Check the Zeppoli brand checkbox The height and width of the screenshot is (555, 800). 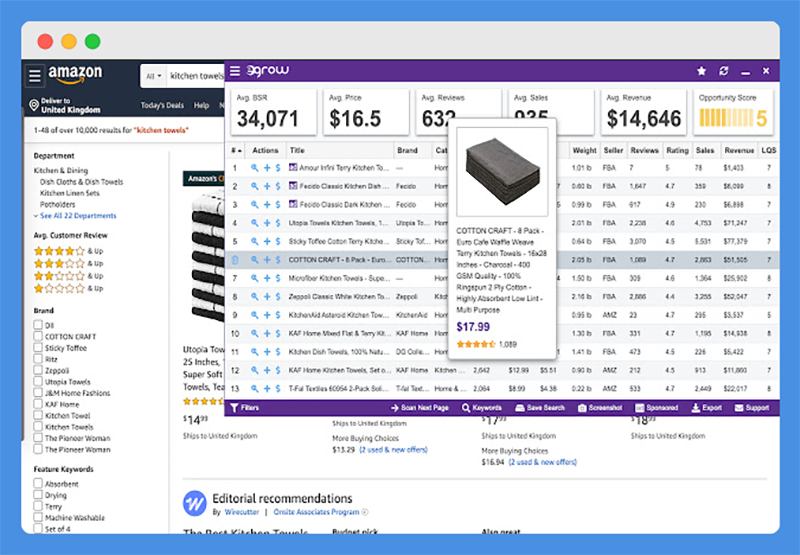(38, 370)
